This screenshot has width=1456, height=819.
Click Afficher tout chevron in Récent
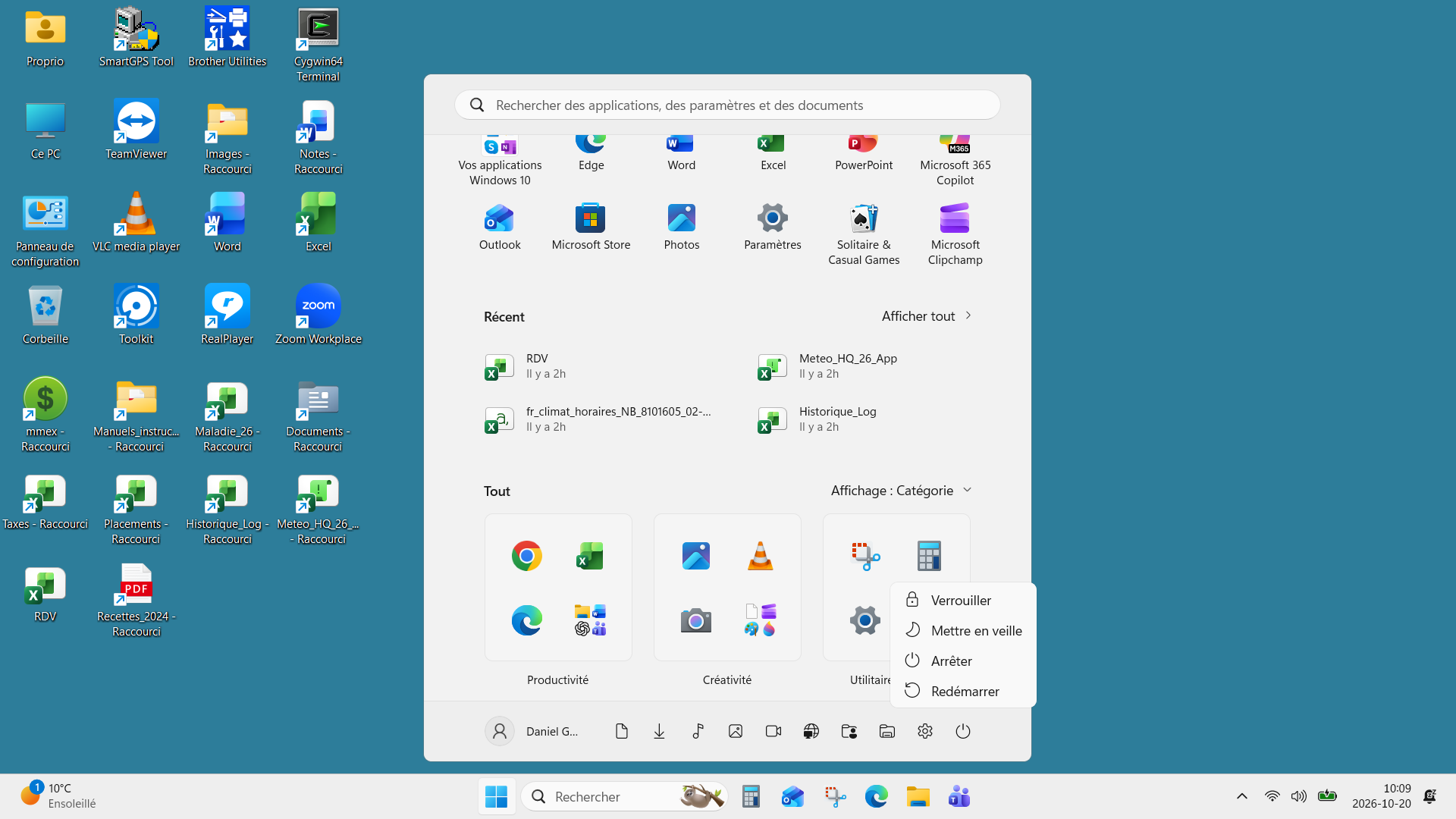click(968, 315)
